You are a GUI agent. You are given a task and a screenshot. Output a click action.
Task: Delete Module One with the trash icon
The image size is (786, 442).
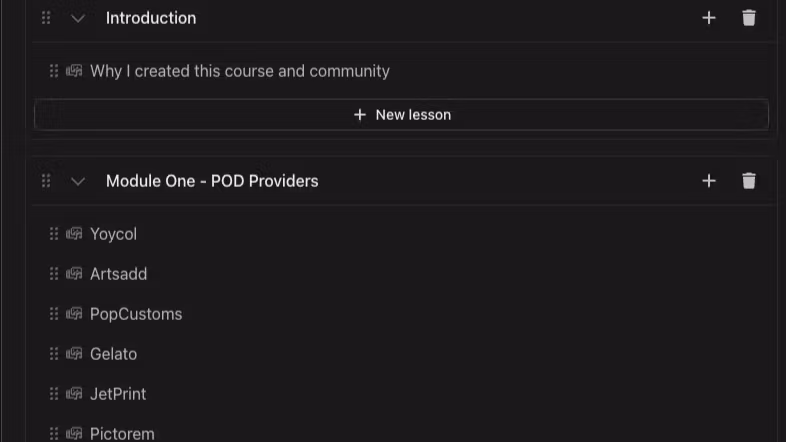[x=749, y=181]
